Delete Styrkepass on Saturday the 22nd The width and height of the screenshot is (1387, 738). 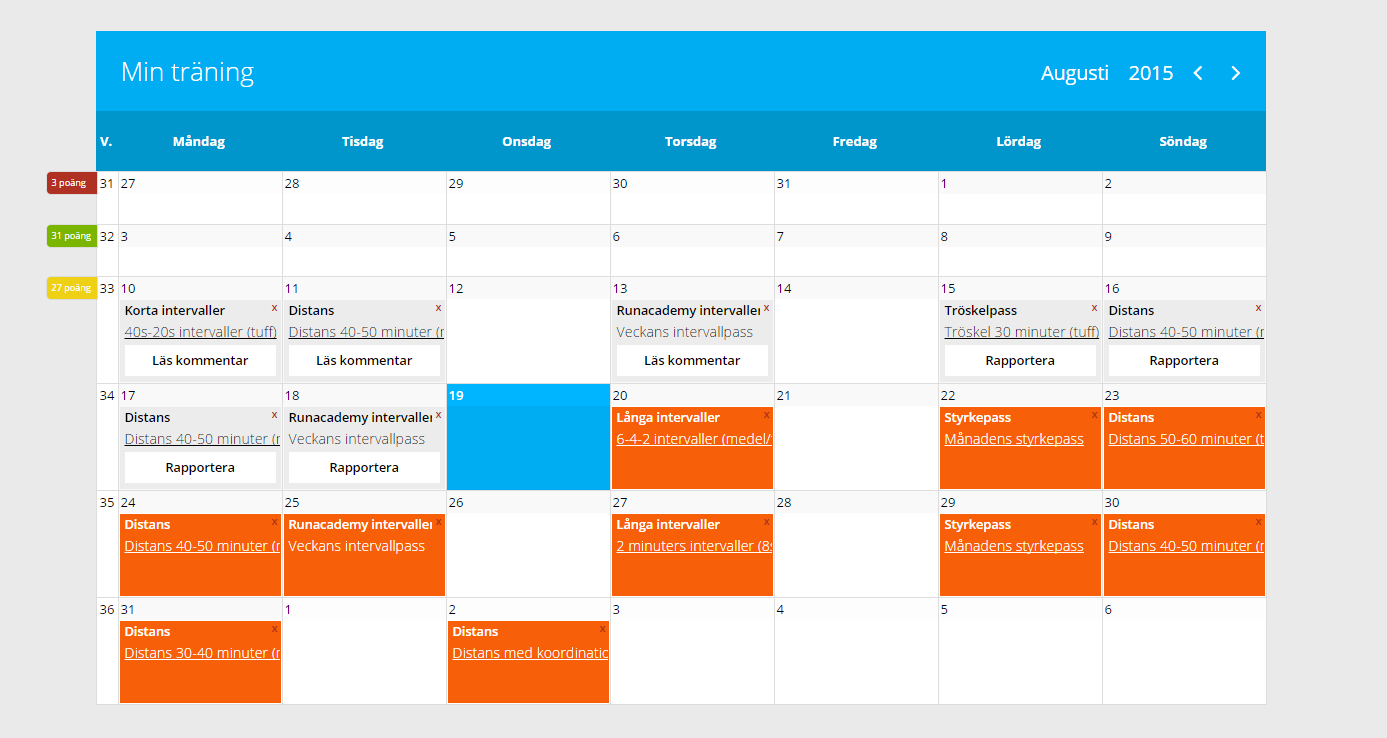[x=1094, y=415]
